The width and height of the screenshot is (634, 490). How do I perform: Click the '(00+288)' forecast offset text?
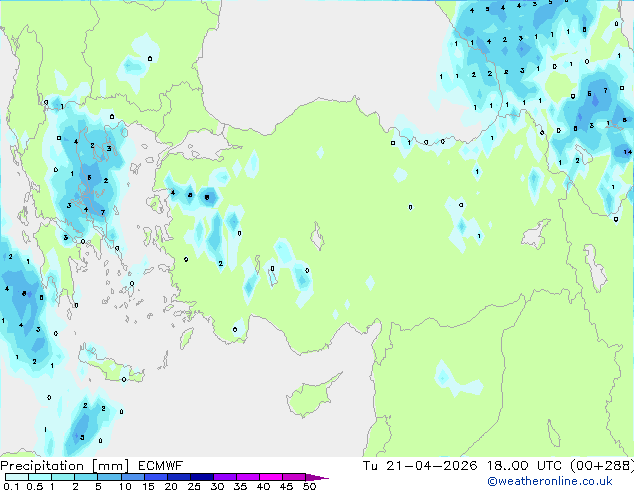[x=602, y=466]
